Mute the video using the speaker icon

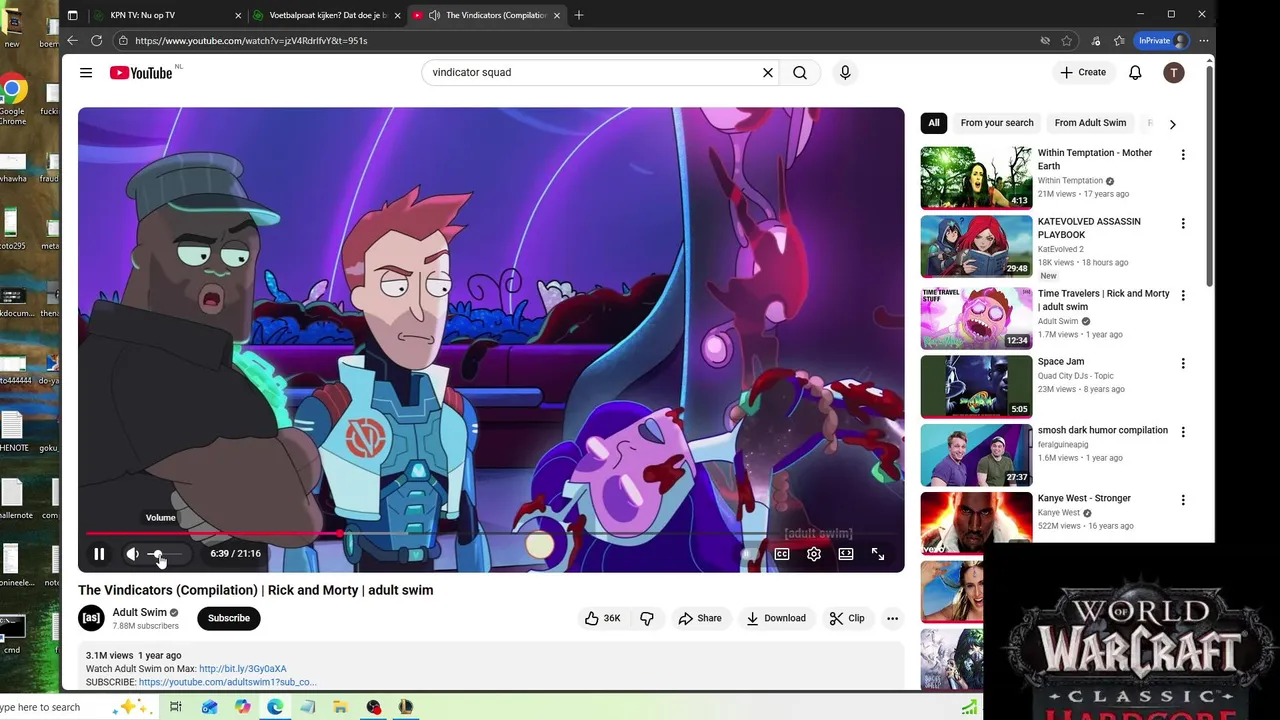pos(132,553)
